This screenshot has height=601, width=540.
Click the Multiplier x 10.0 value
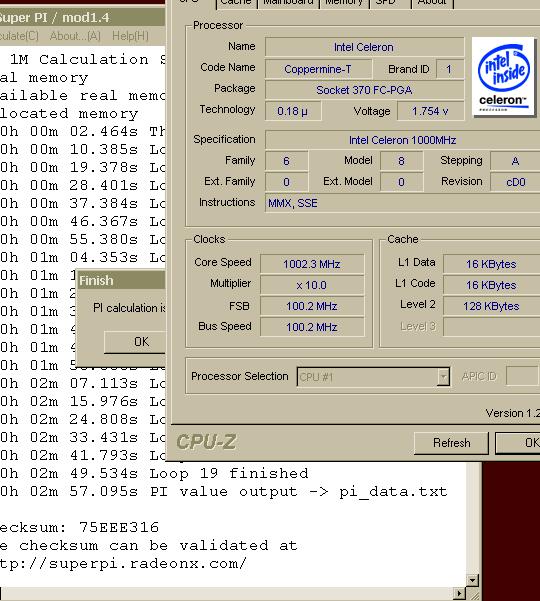pyautogui.click(x=312, y=285)
